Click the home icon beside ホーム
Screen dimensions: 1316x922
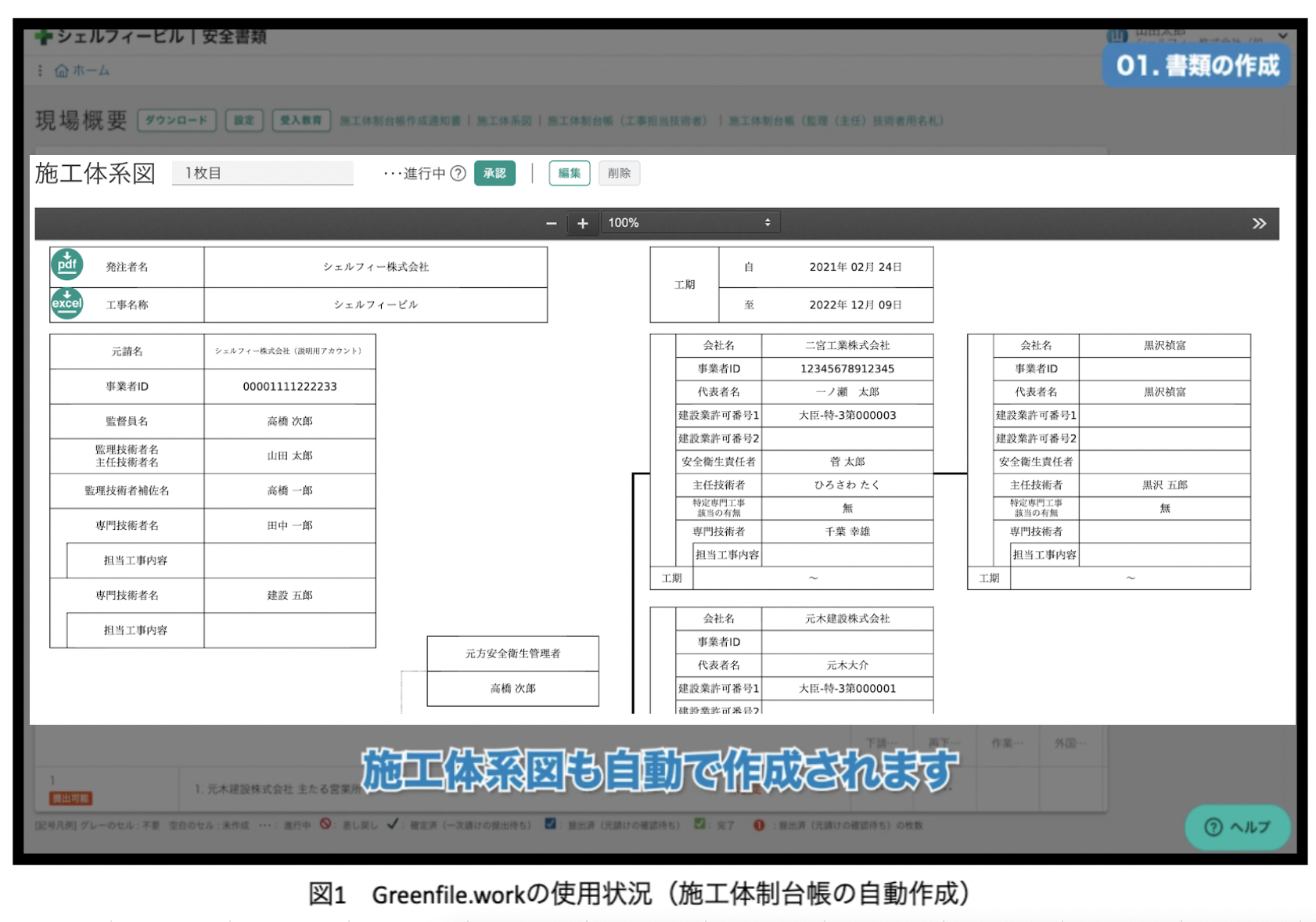click(61, 71)
